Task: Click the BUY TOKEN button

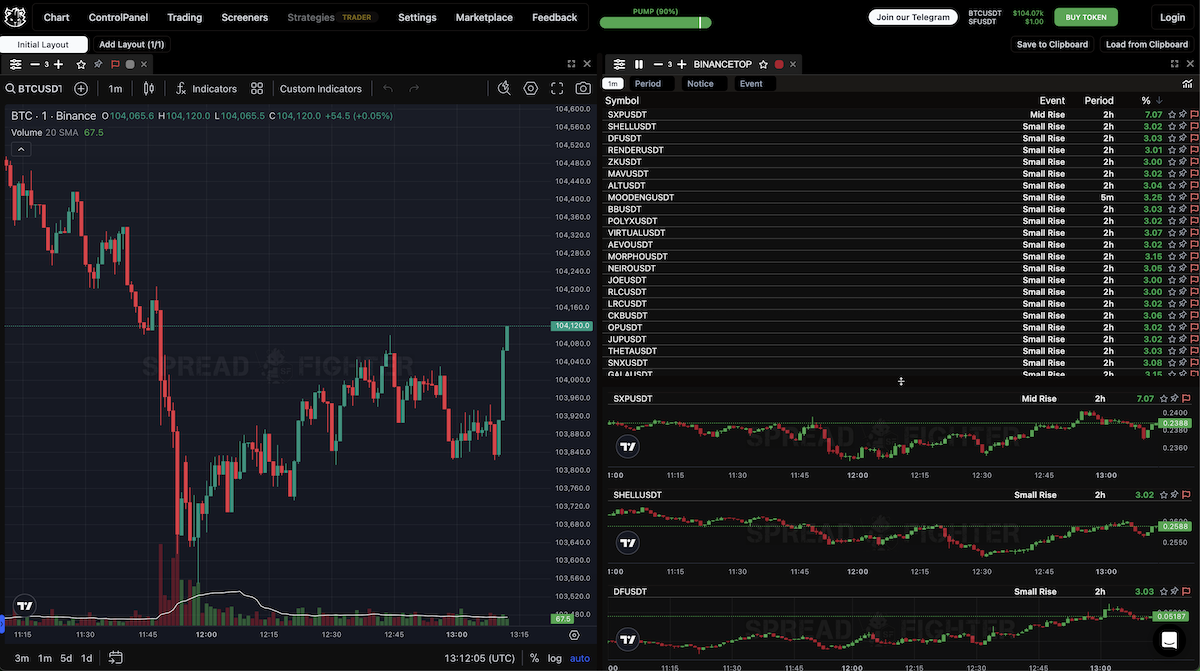Action: [x=1086, y=17]
